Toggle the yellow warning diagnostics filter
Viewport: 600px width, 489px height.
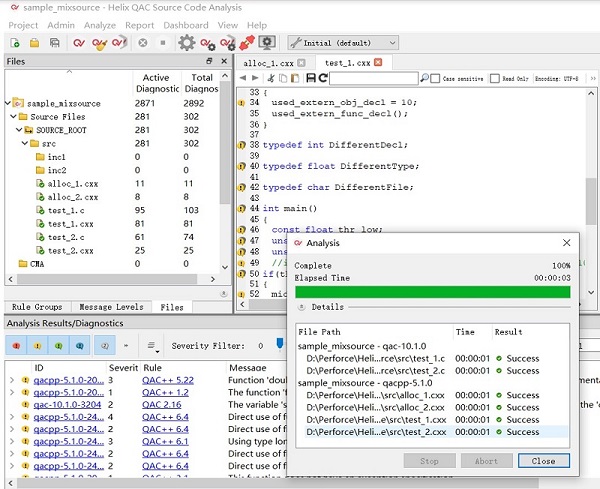[37, 346]
